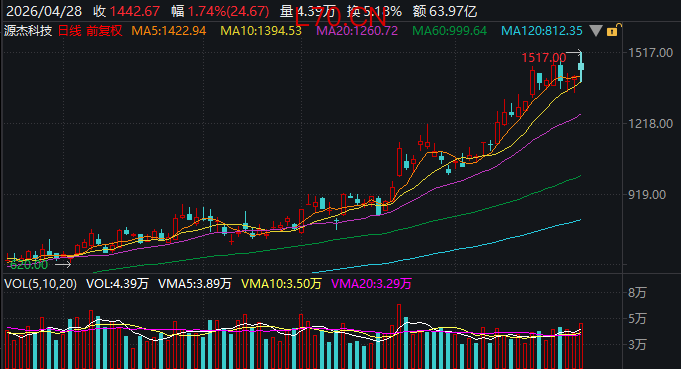681x369 pixels.
Task: Select the 日线 period label
Action: point(69,31)
